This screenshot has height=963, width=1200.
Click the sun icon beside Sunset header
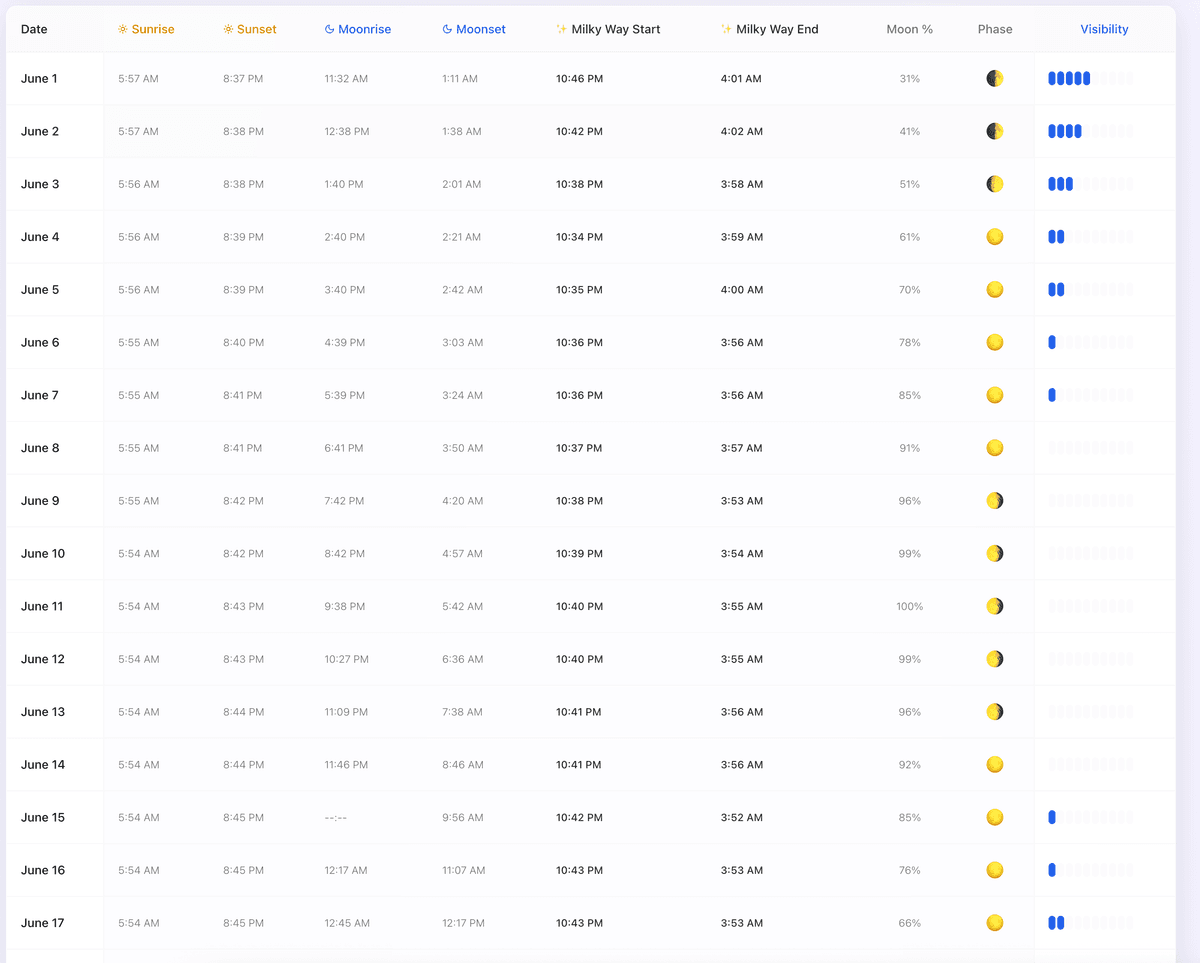[228, 30]
